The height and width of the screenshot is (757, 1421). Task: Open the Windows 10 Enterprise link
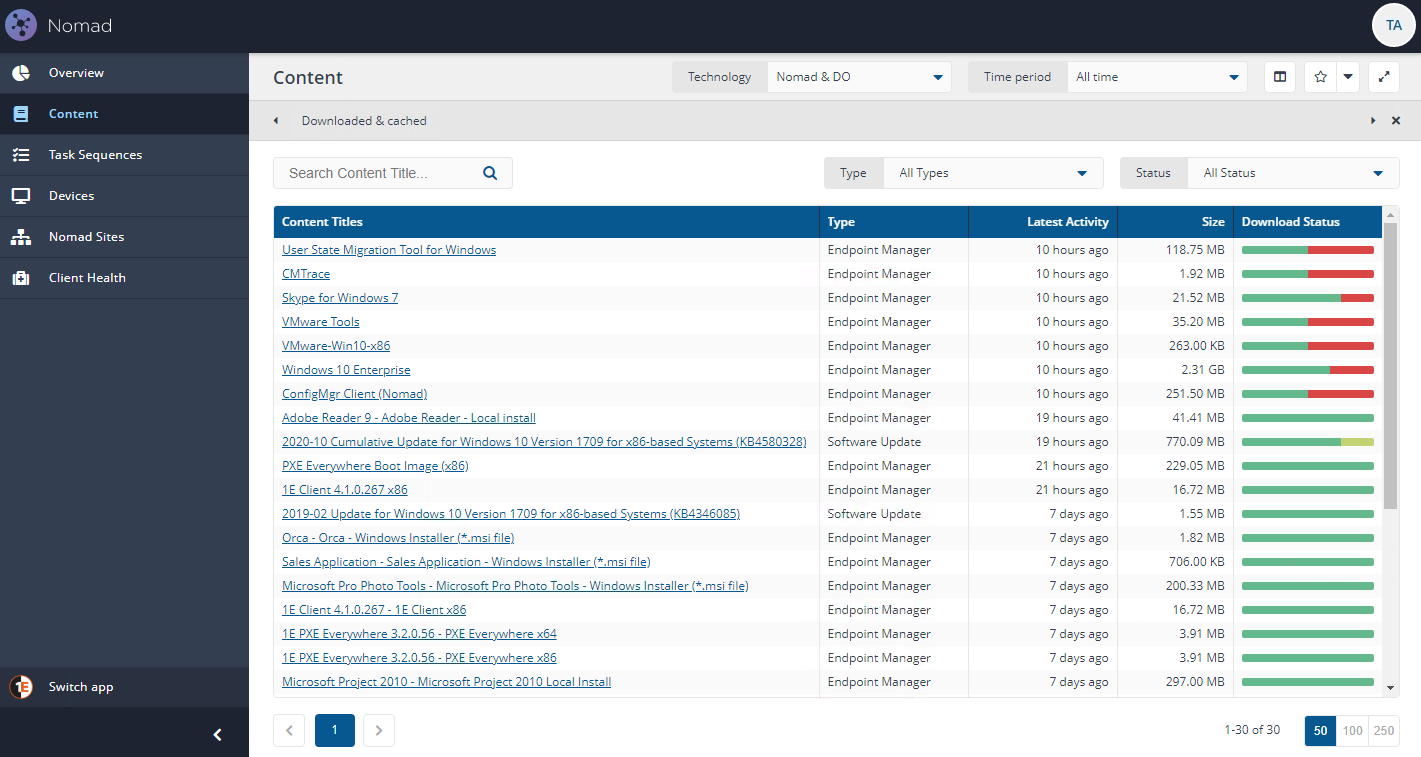(346, 370)
